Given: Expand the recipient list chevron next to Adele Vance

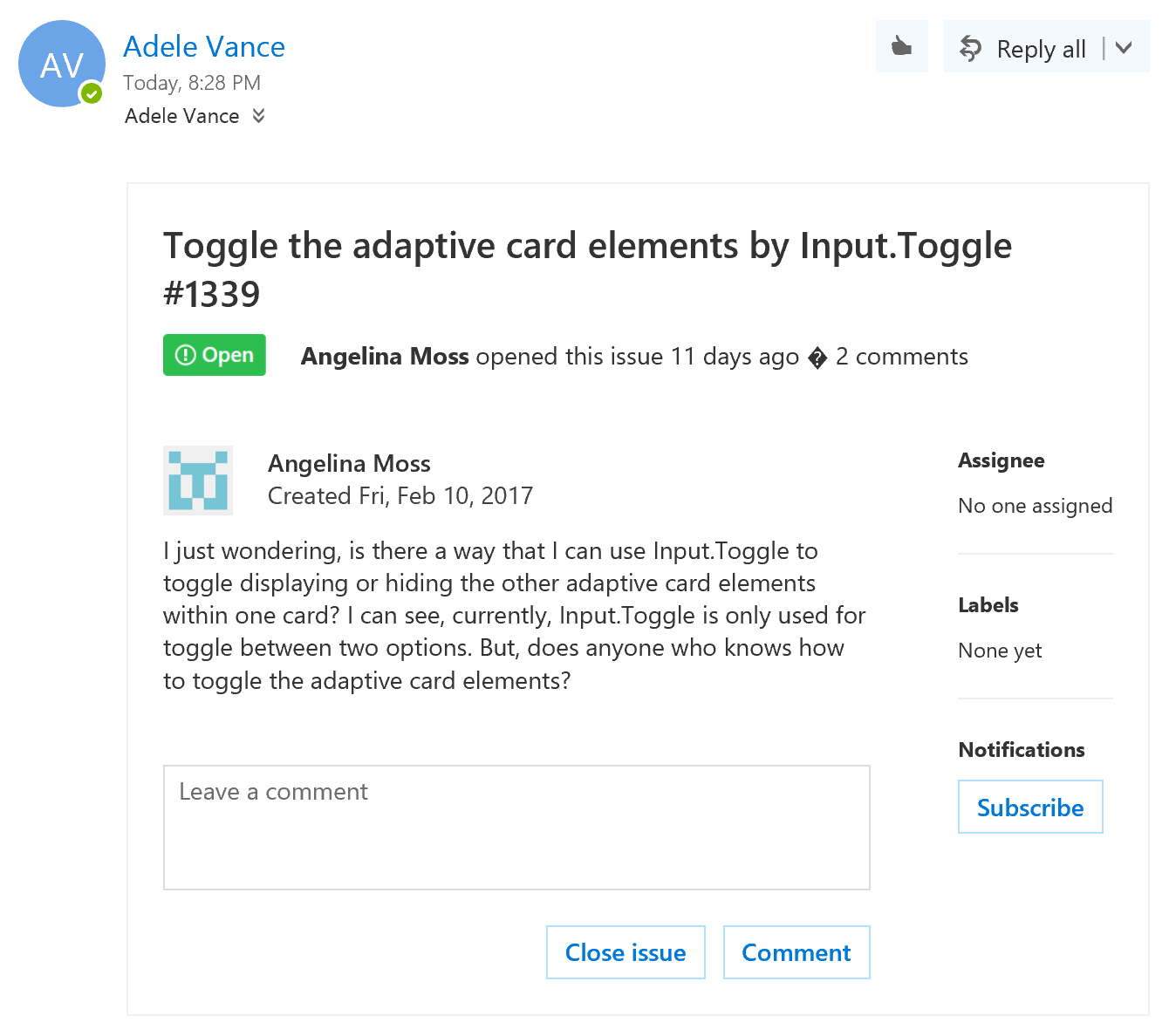Looking at the screenshot, I should [x=258, y=115].
